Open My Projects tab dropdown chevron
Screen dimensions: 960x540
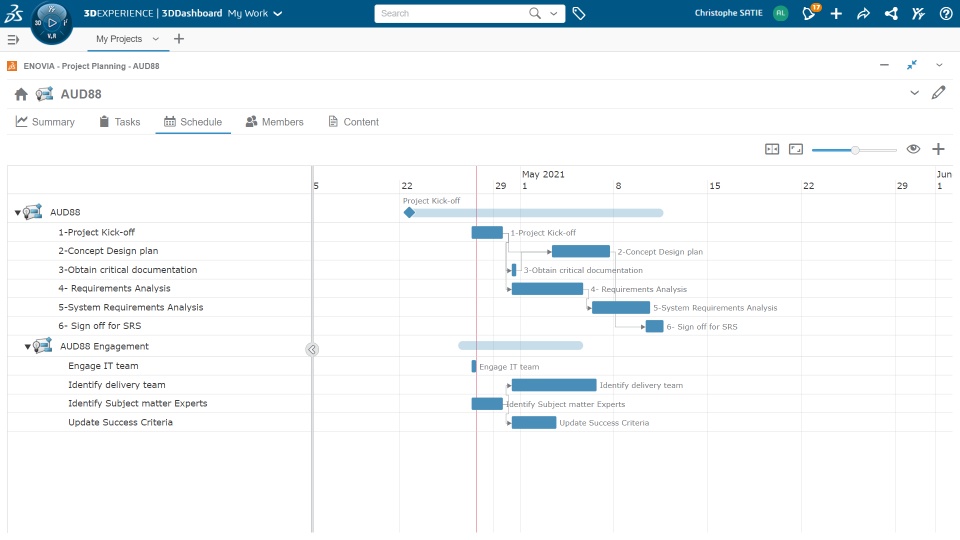click(x=156, y=39)
